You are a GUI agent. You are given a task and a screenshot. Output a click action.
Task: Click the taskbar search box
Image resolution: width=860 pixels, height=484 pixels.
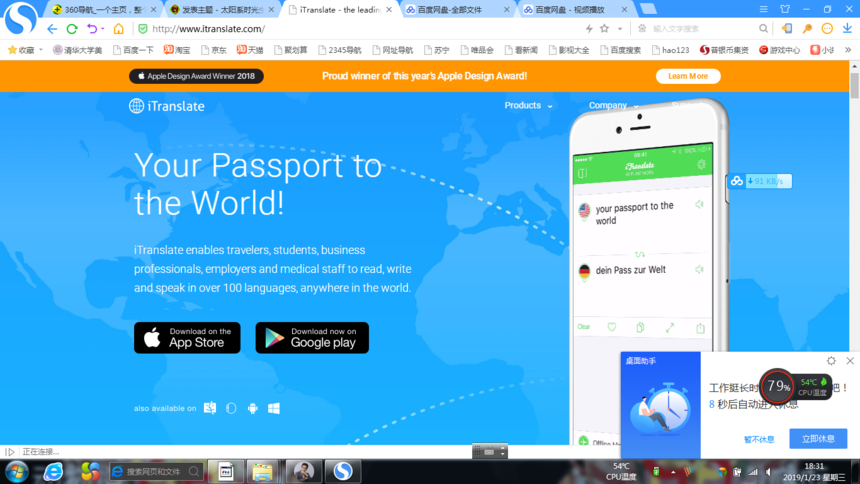point(156,471)
